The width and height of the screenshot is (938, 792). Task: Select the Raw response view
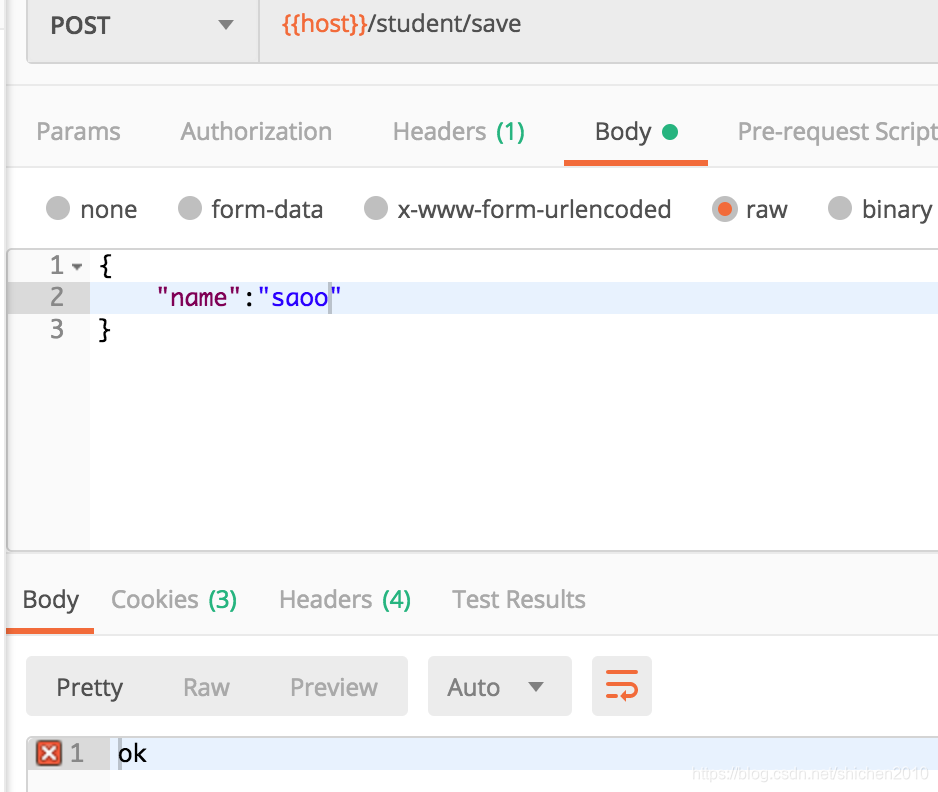[206, 687]
